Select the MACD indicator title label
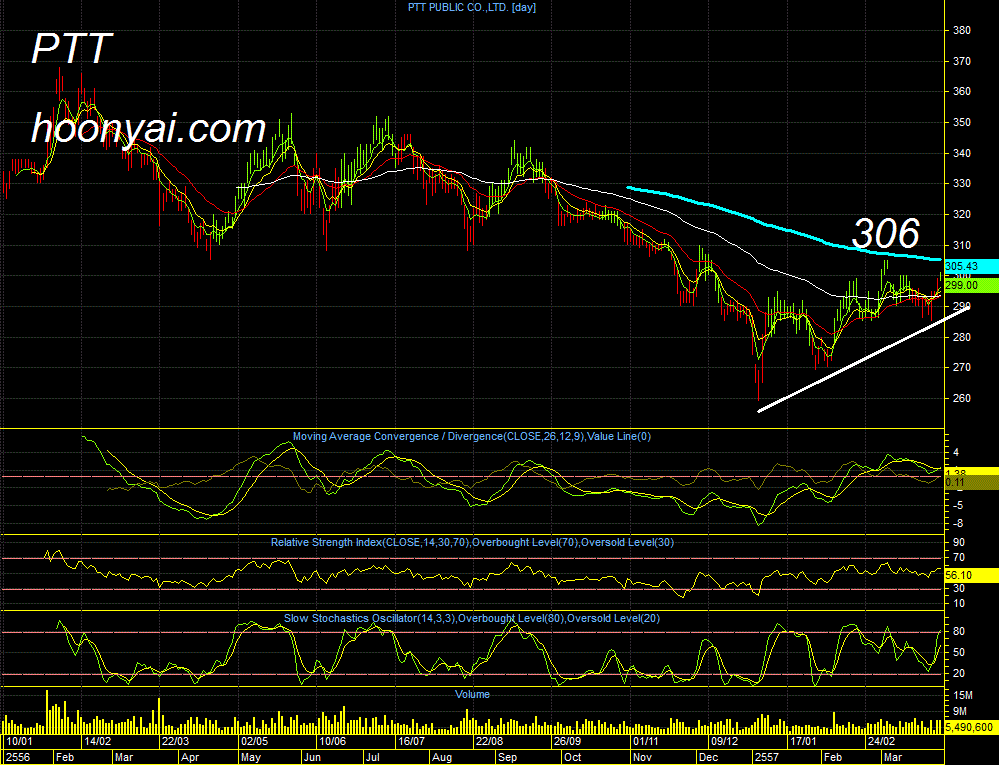Image resolution: width=999 pixels, height=765 pixels. tap(471, 436)
